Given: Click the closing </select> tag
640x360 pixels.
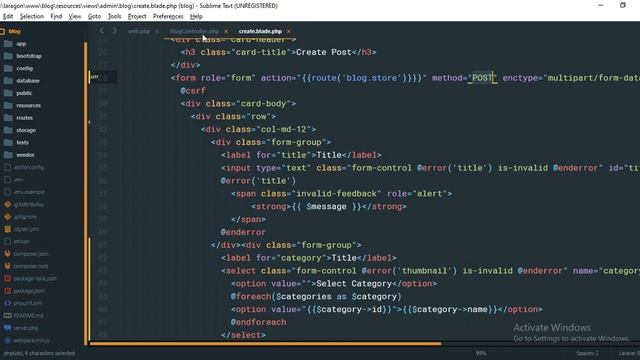Looking at the screenshot, I should pyautogui.click(x=243, y=335).
